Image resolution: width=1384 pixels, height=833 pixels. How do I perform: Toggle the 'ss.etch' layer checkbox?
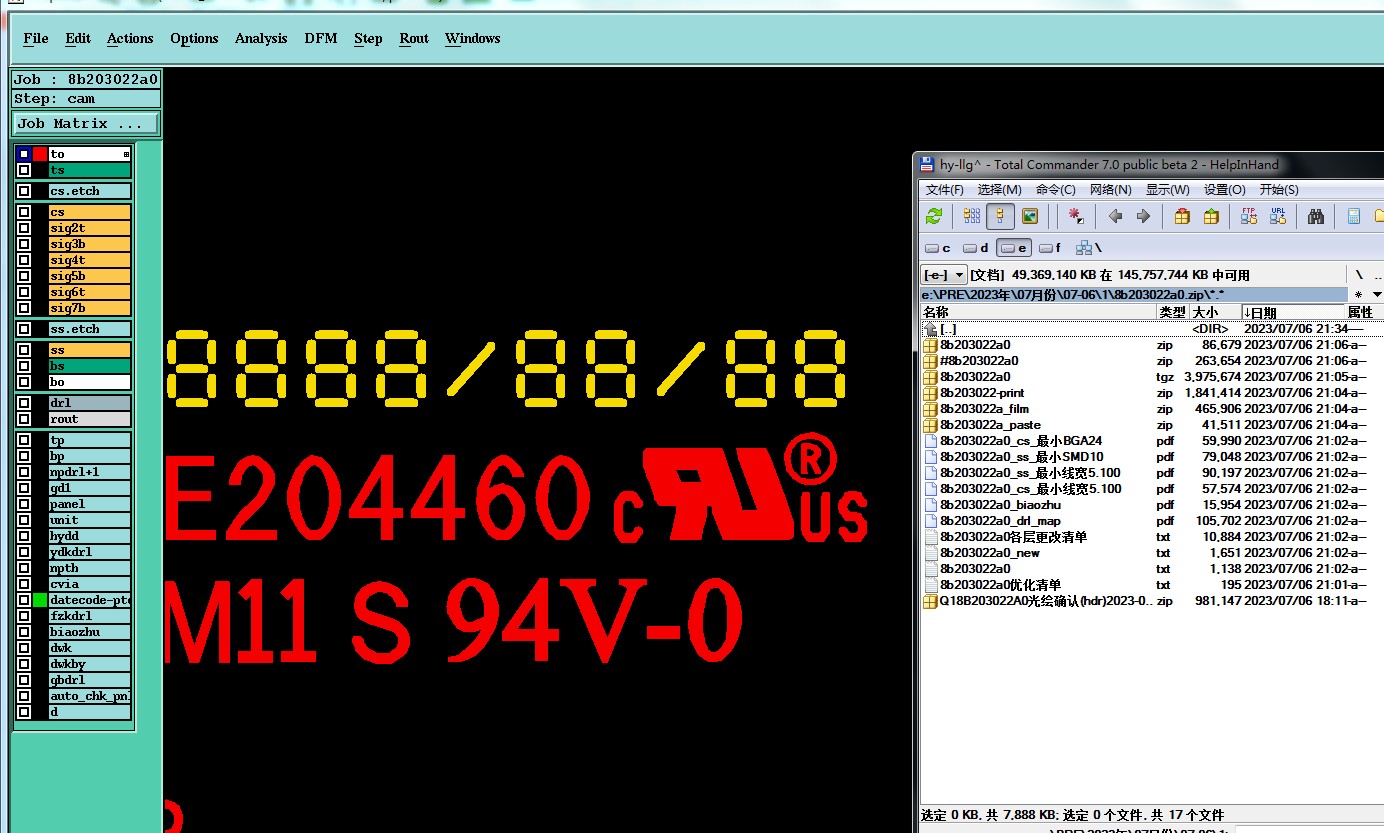click(24, 329)
